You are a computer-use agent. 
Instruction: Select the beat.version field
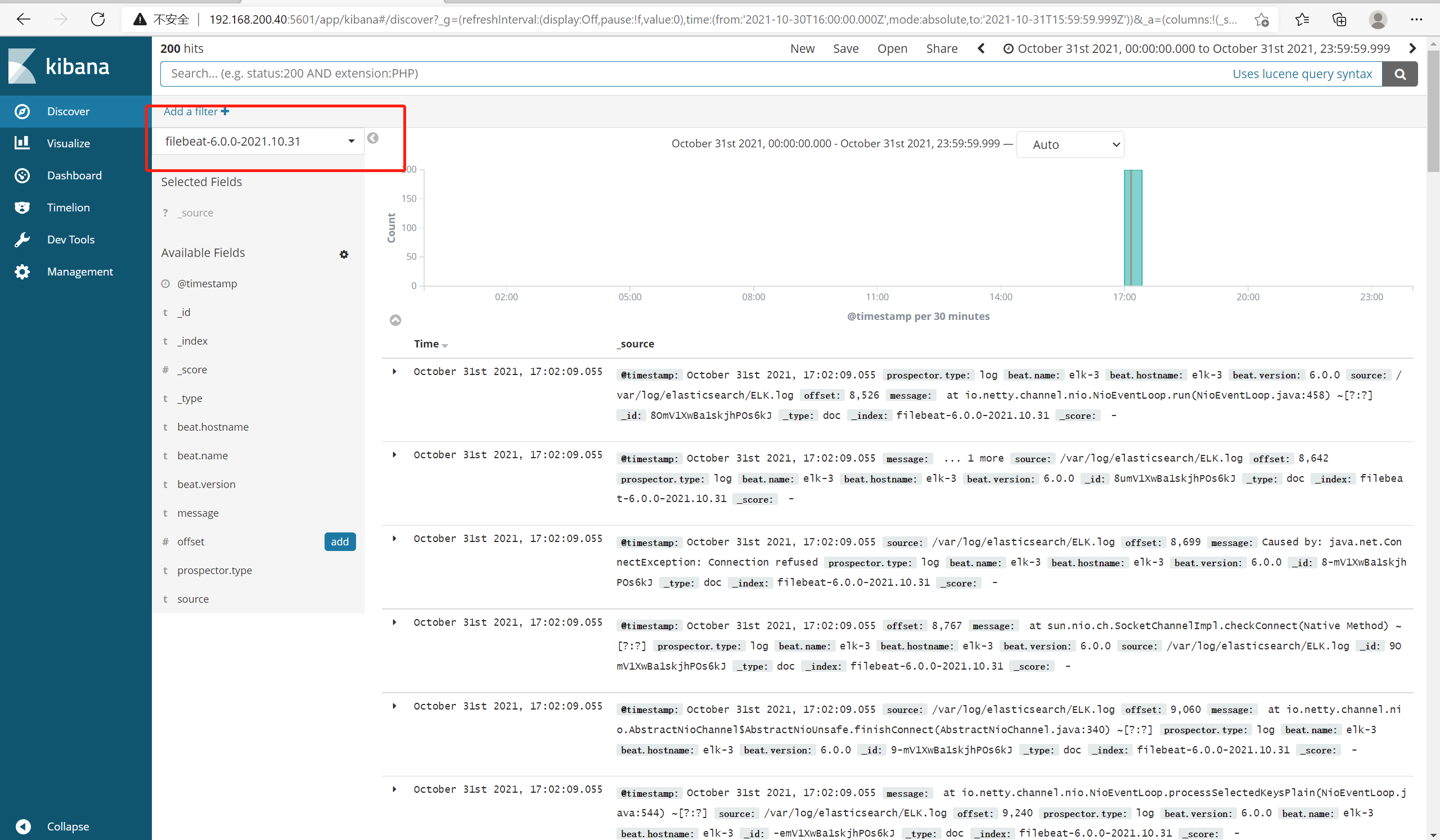tap(206, 484)
